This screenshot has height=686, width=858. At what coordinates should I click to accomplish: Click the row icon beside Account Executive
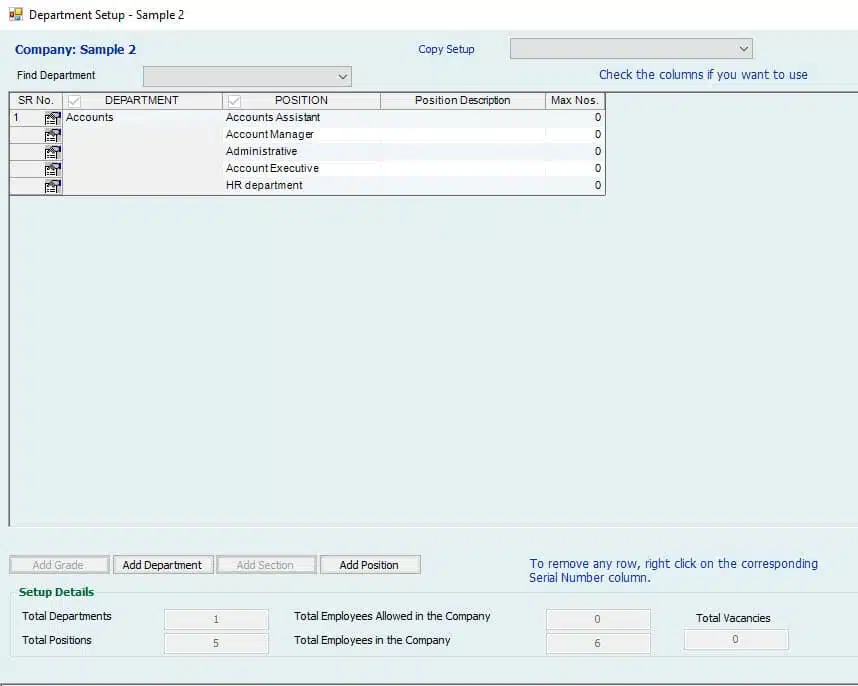[53, 169]
